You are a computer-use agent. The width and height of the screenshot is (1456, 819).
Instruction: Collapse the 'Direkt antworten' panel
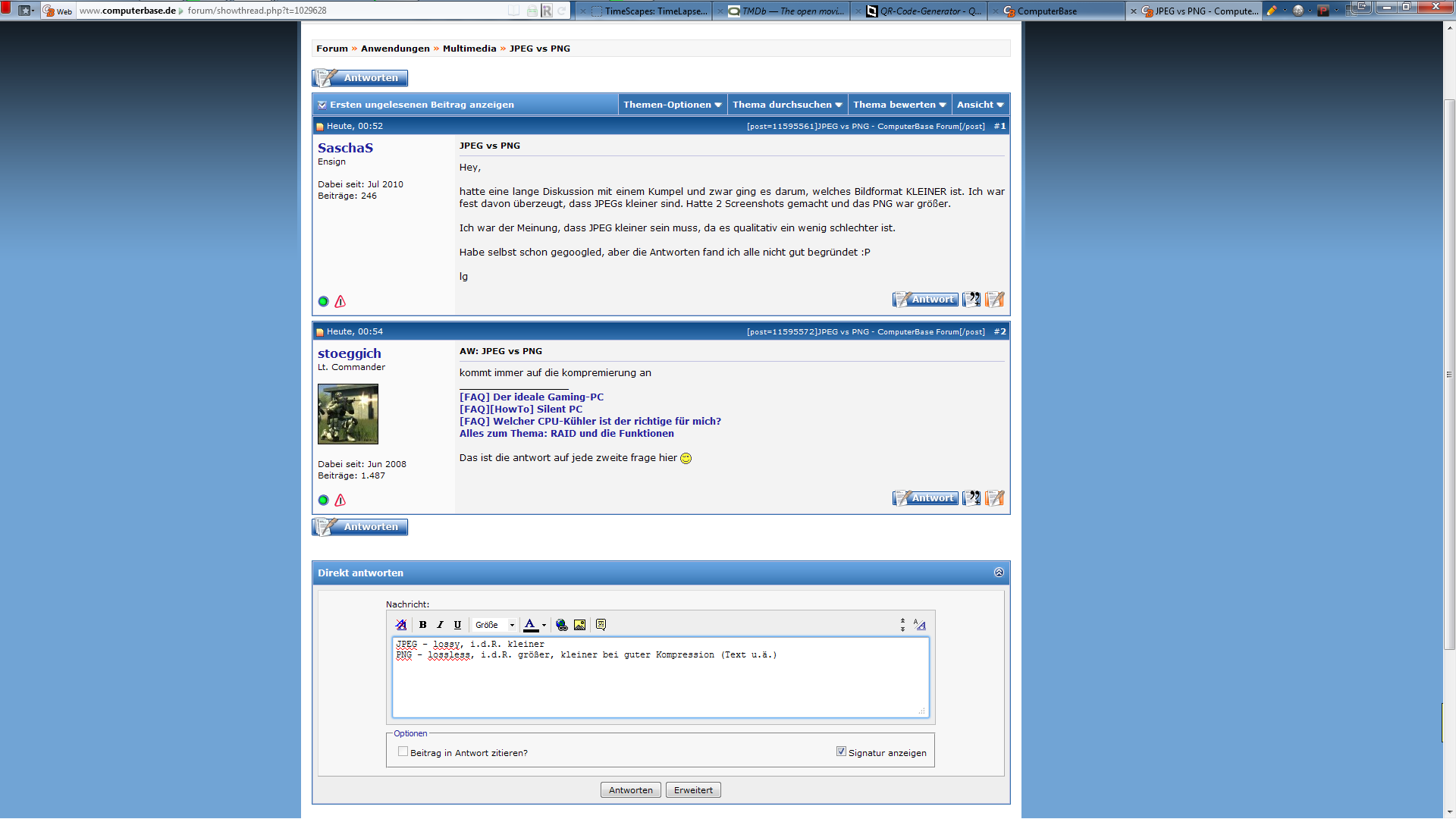(x=999, y=573)
